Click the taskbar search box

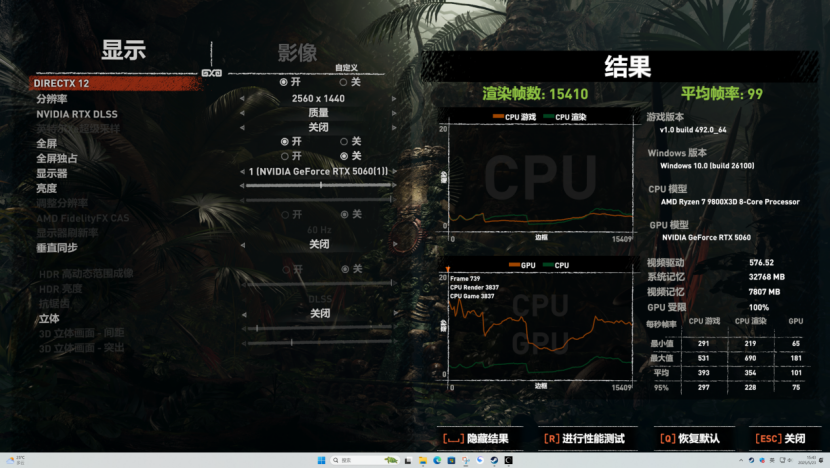[364, 460]
